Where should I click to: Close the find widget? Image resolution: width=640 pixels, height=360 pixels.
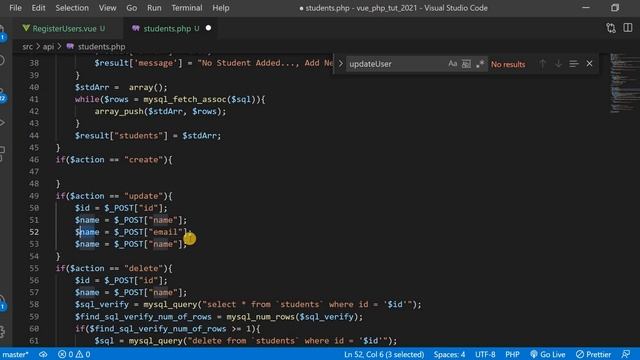click(x=589, y=64)
